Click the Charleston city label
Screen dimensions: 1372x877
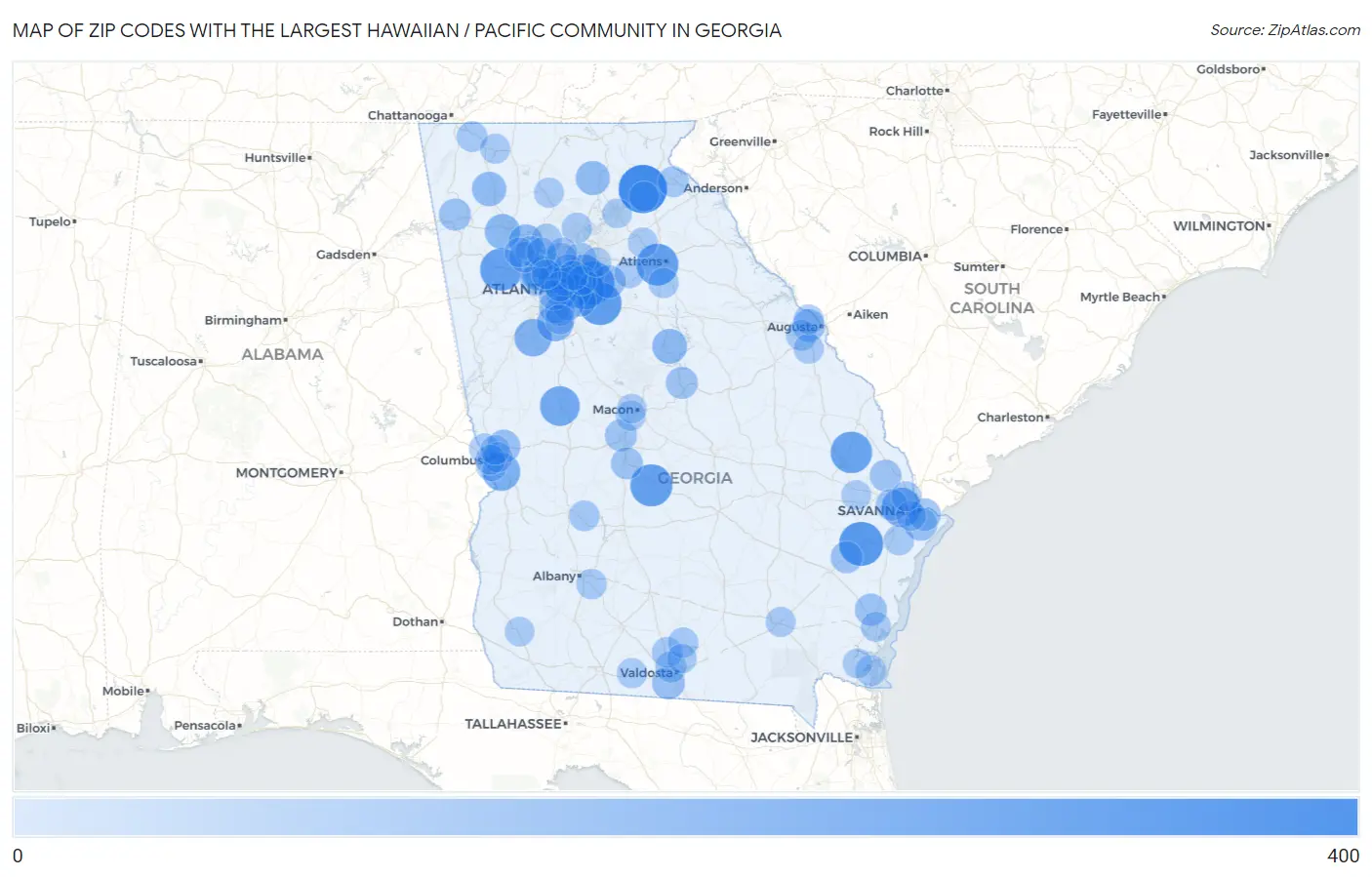click(x=1010, y=418)
